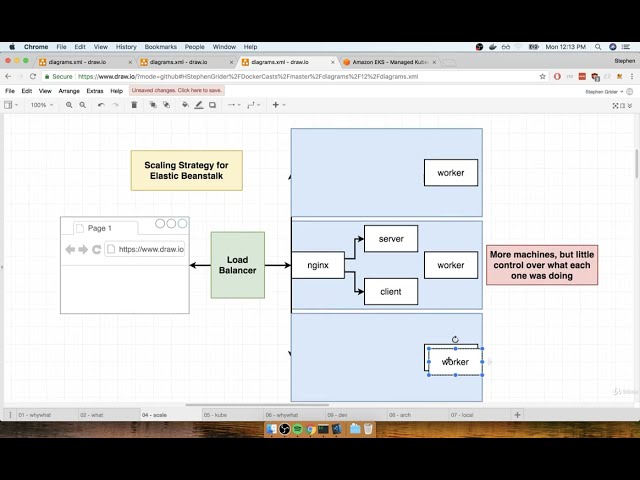This screenshot has width=640, height=480.
Task: Collapse the toolbar with double chevron
Action: pos(630,105)
